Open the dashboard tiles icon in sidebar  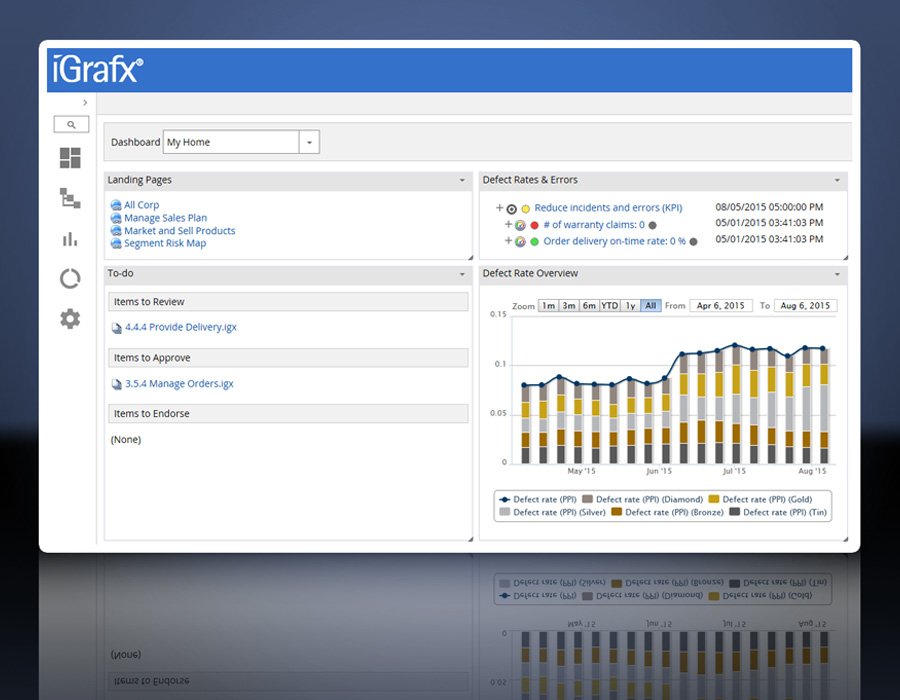tap(70, 158)
